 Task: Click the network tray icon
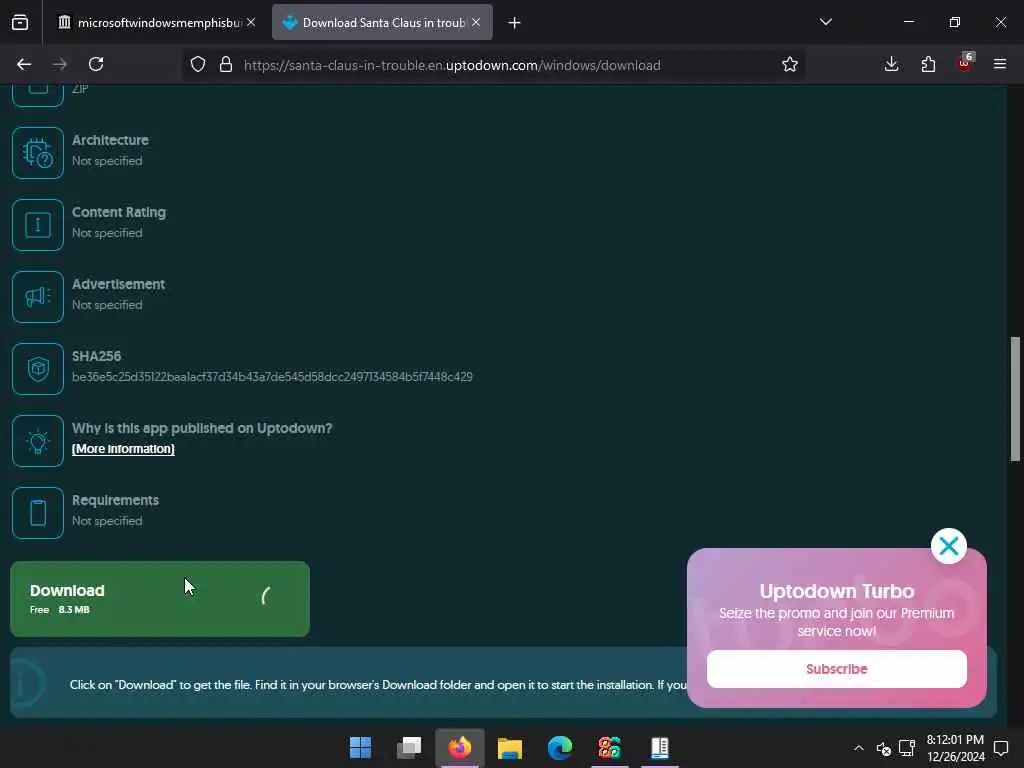coord(906,748)
